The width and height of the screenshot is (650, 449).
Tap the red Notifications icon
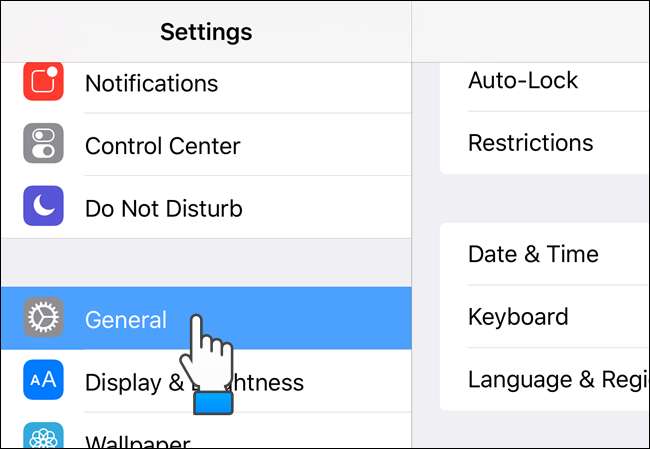coord(43,82)
